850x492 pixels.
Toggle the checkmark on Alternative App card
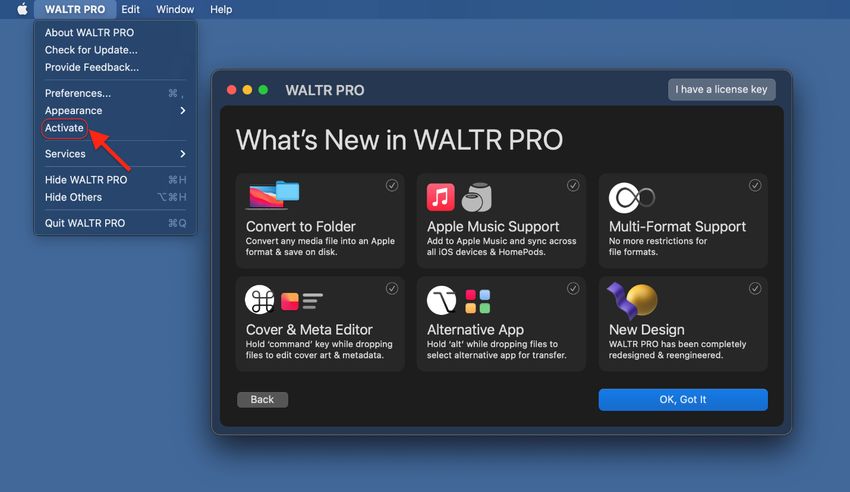click(x=573, y=288)
